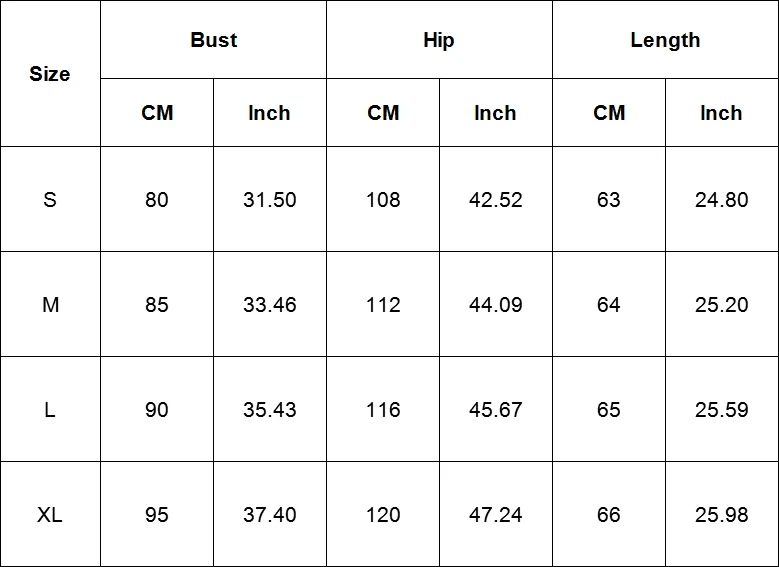This screenshot has width=779, height=567.
Task: Click the M size row label
Action: (x=50, y=304)
